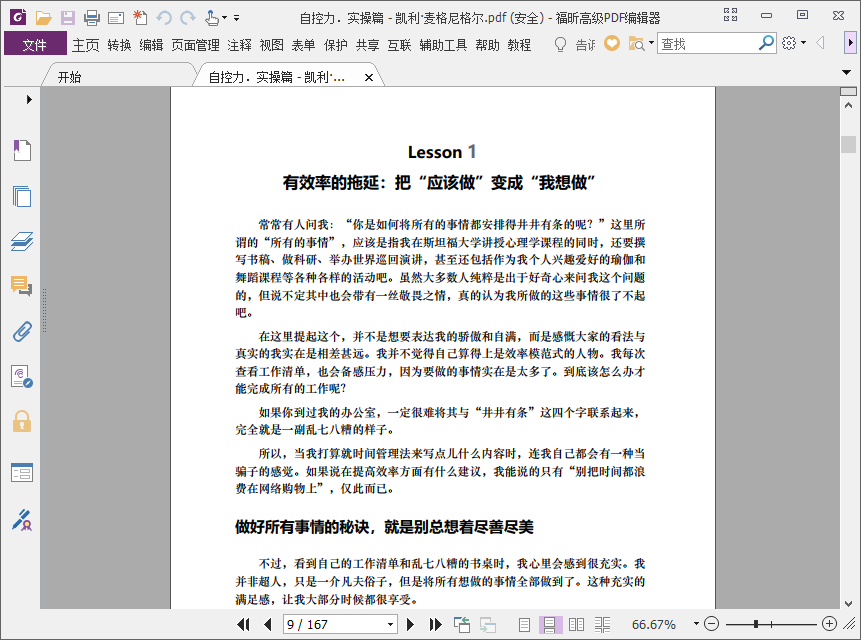Open the 主页 ribbon tab
Viewport: 861px width, 640px height.
pos(86,45)
